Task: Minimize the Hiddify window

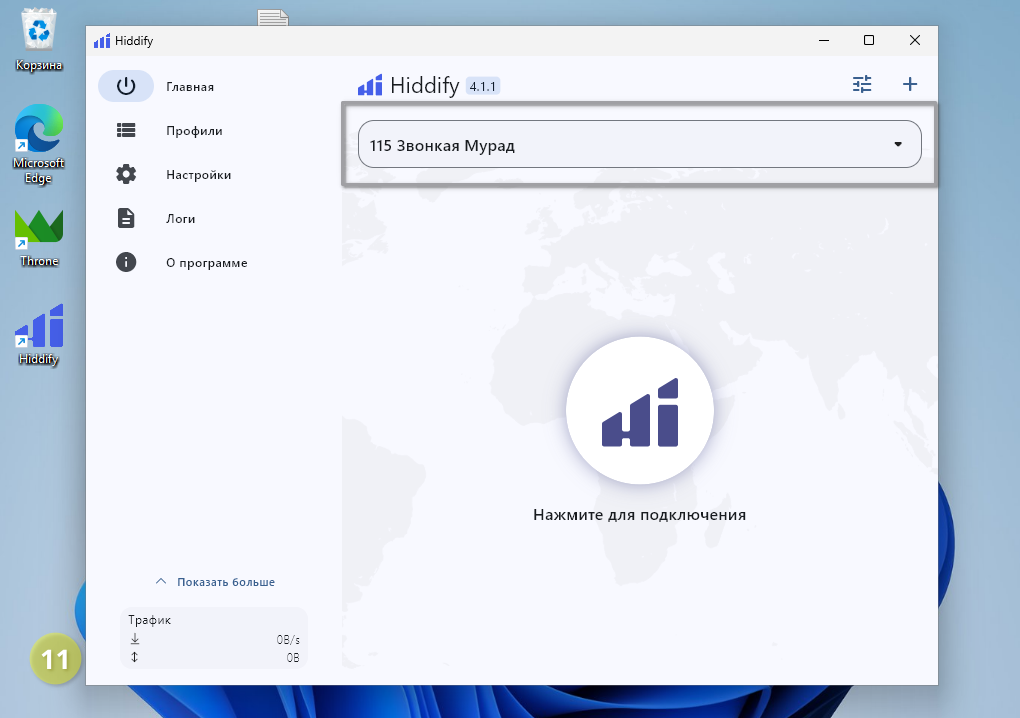Action: coord(824,40)
